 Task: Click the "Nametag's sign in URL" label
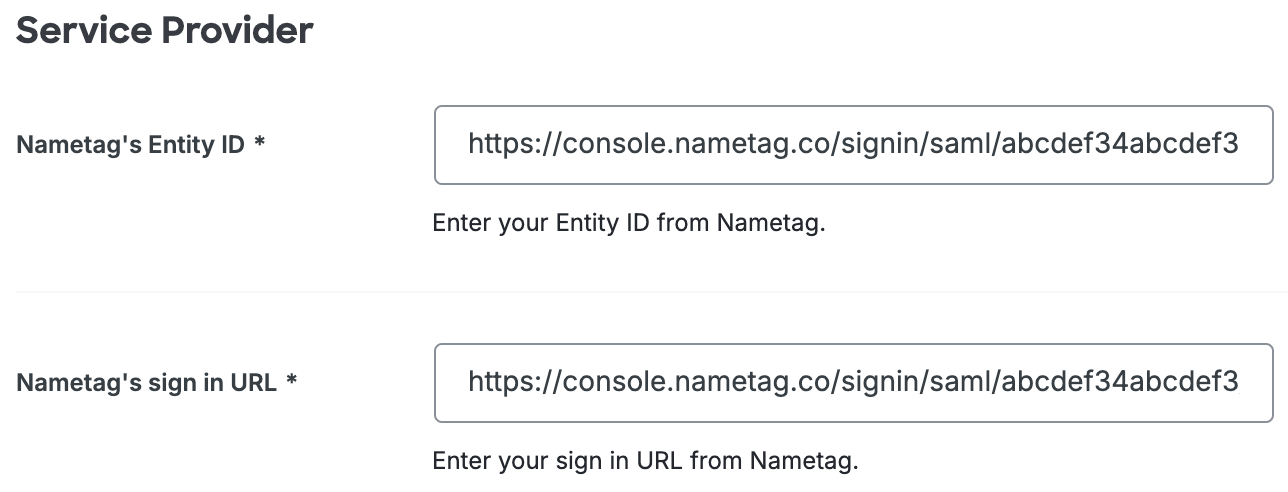point(146,382)
